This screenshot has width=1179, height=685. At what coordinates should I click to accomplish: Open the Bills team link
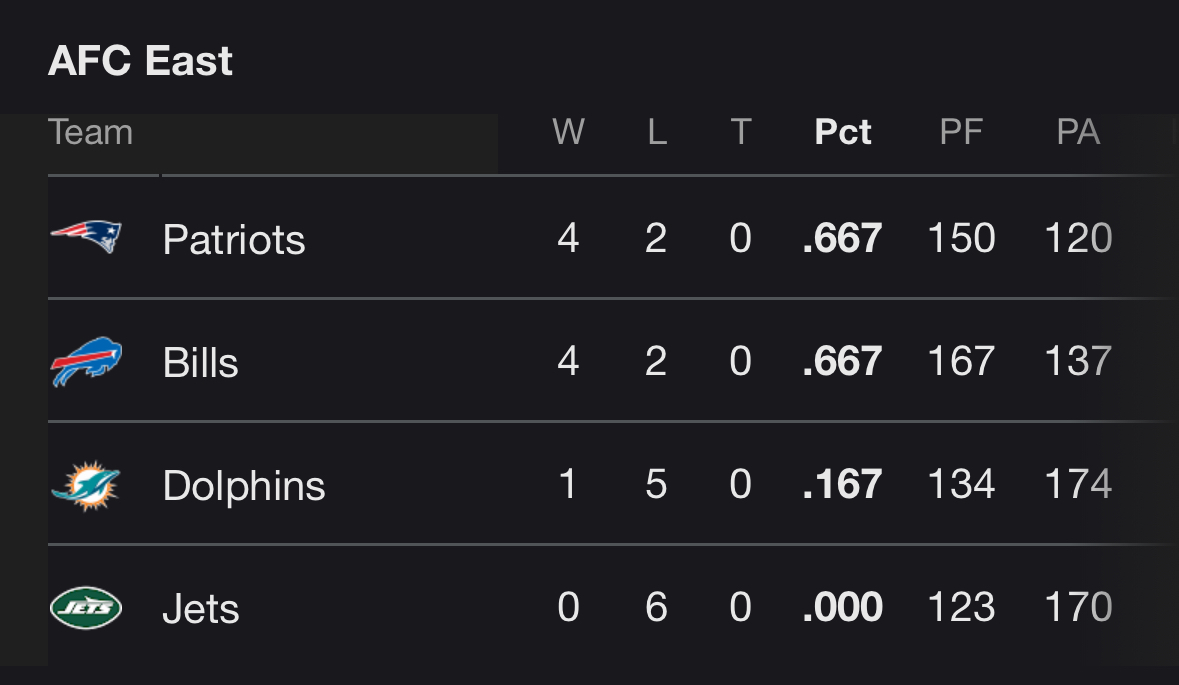coord(201,362)
